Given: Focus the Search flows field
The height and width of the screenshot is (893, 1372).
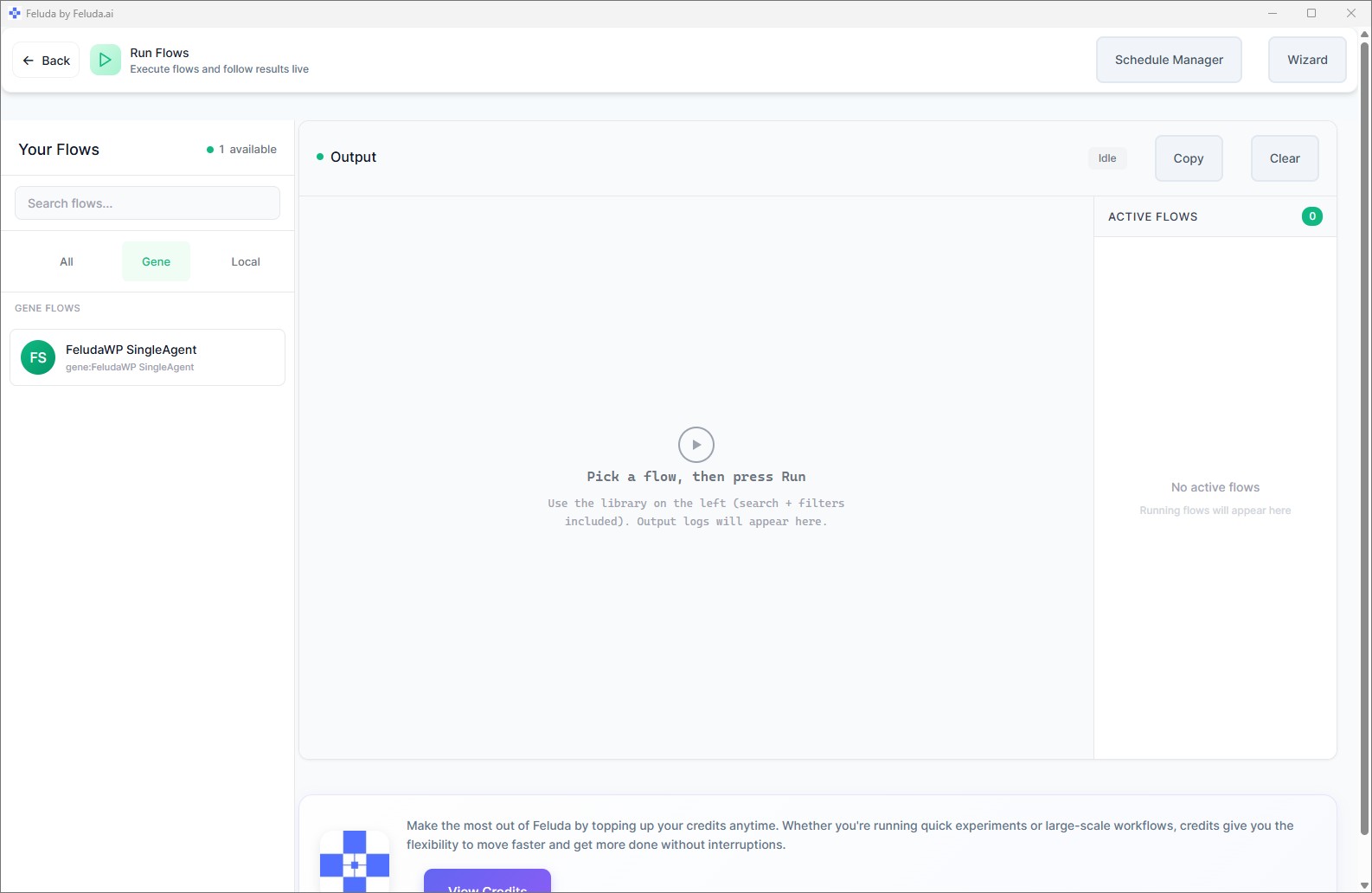Looking at the screenshot, I should (147, 203).
